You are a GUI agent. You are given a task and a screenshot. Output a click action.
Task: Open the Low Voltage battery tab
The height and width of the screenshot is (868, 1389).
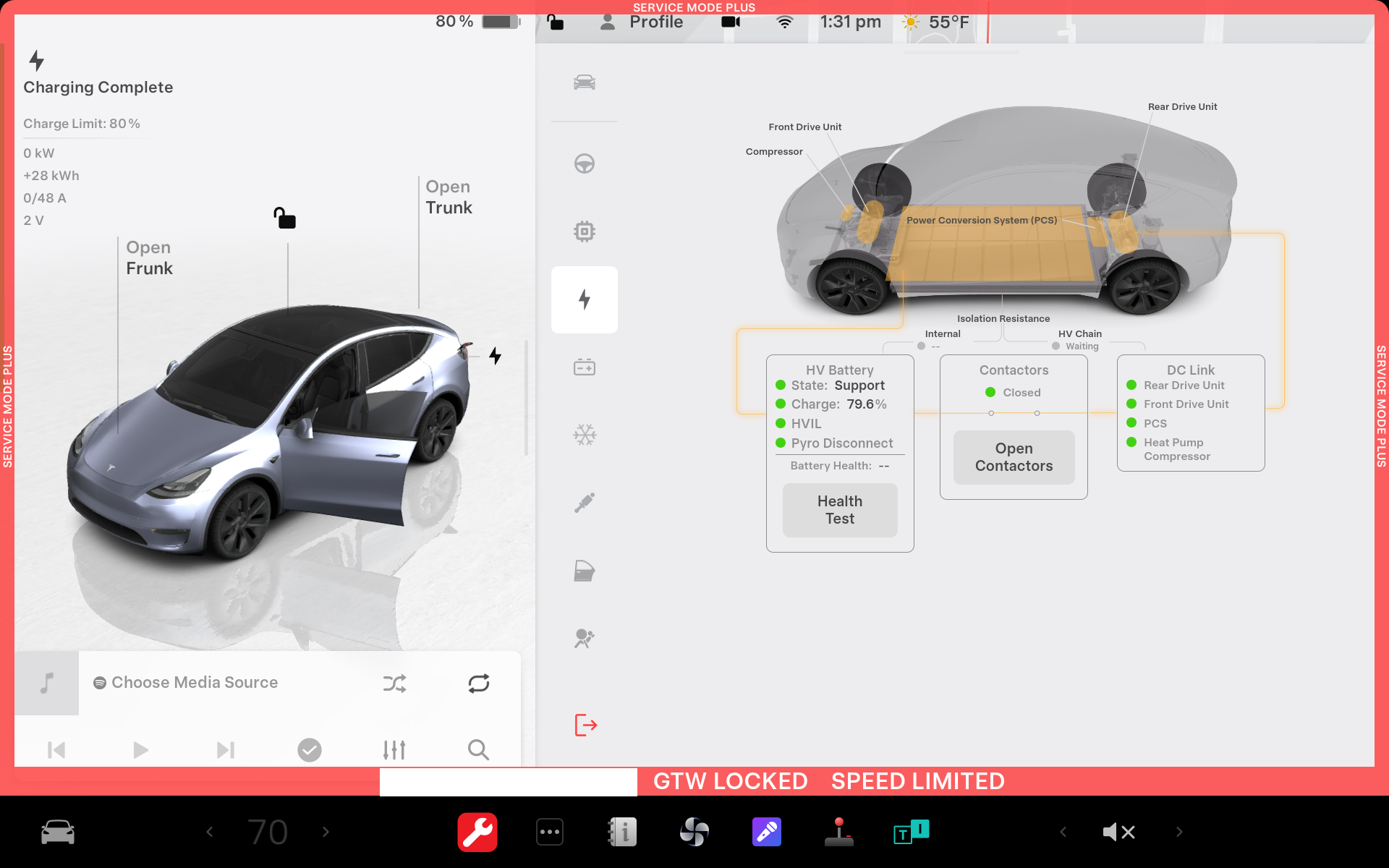585,367
